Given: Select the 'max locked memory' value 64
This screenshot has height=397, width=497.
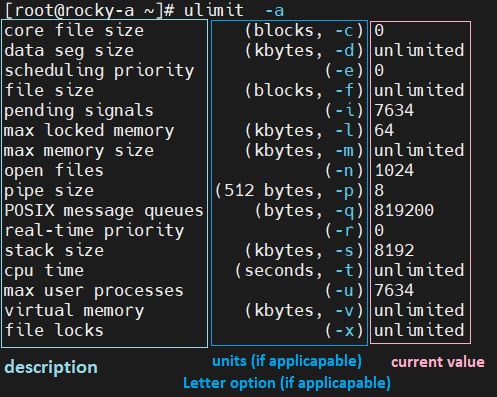Looking at the screenshot, I should pyautogui.click(x=384, y=131).
